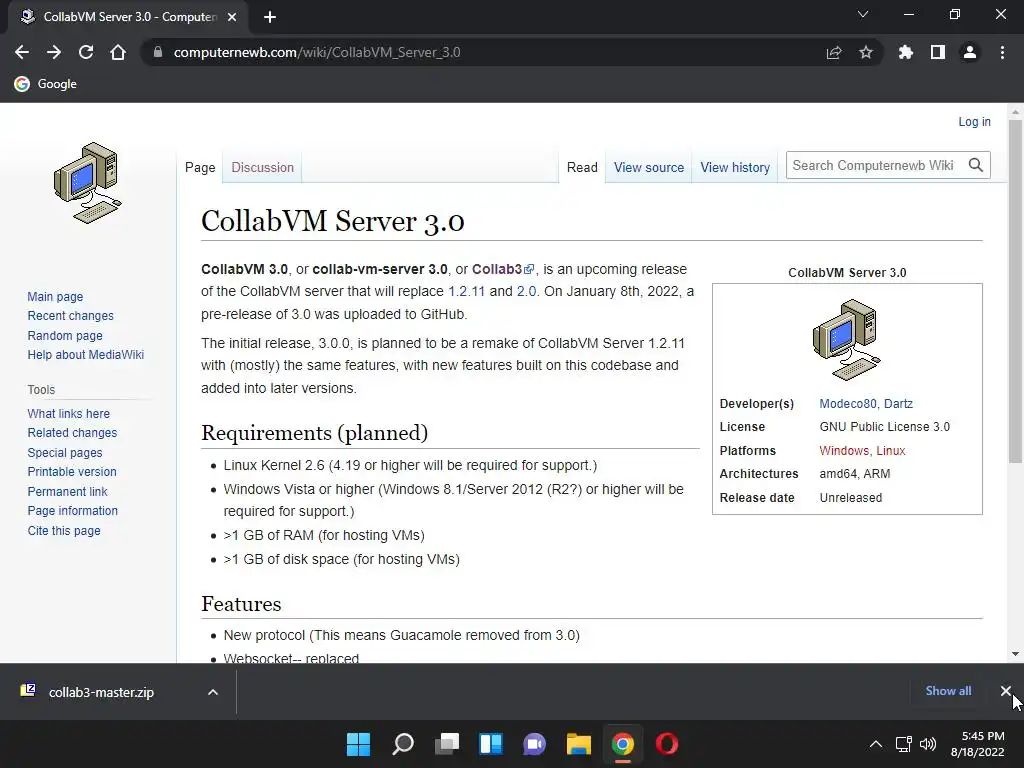Go to Main page link
Image resolution: width=1024 pixels, height=768 pixels.
tap(55, 296)
